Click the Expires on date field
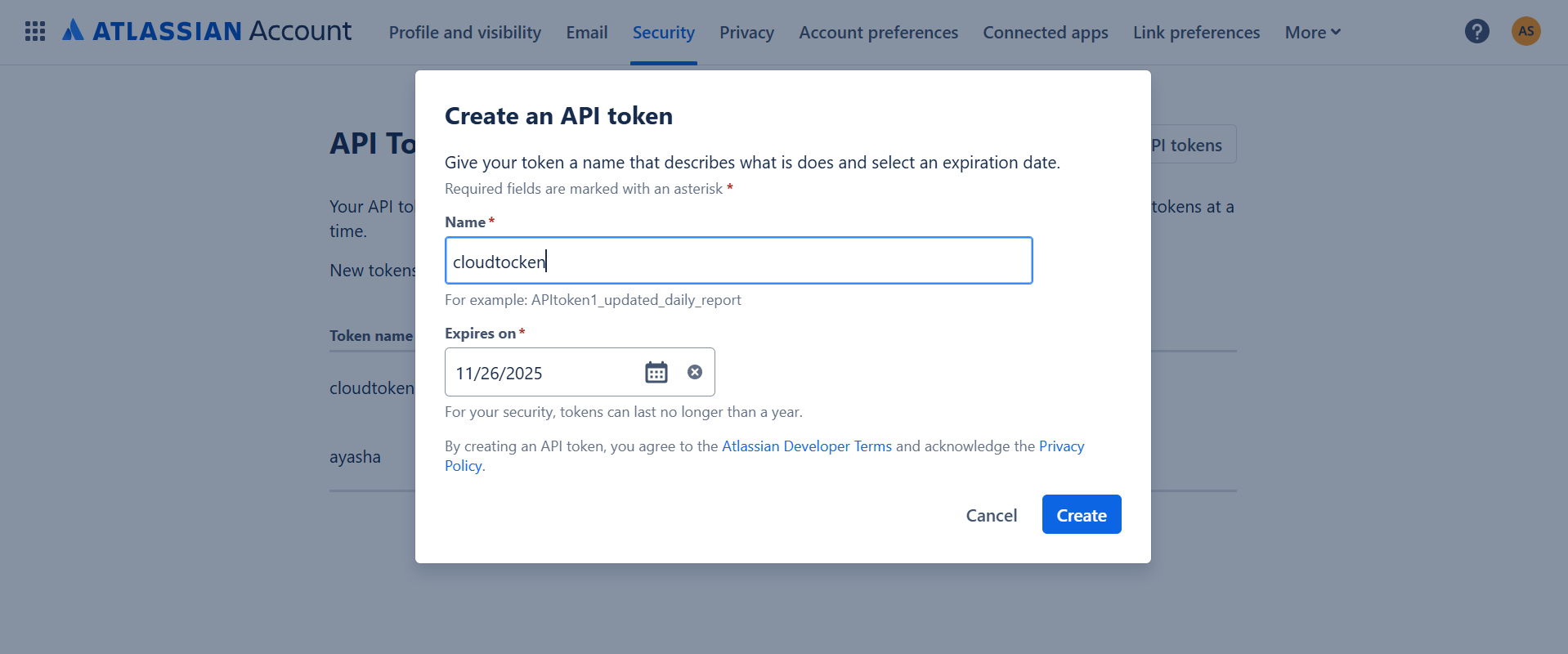This screenshot has width=1568, height=654. pos(540,373)
